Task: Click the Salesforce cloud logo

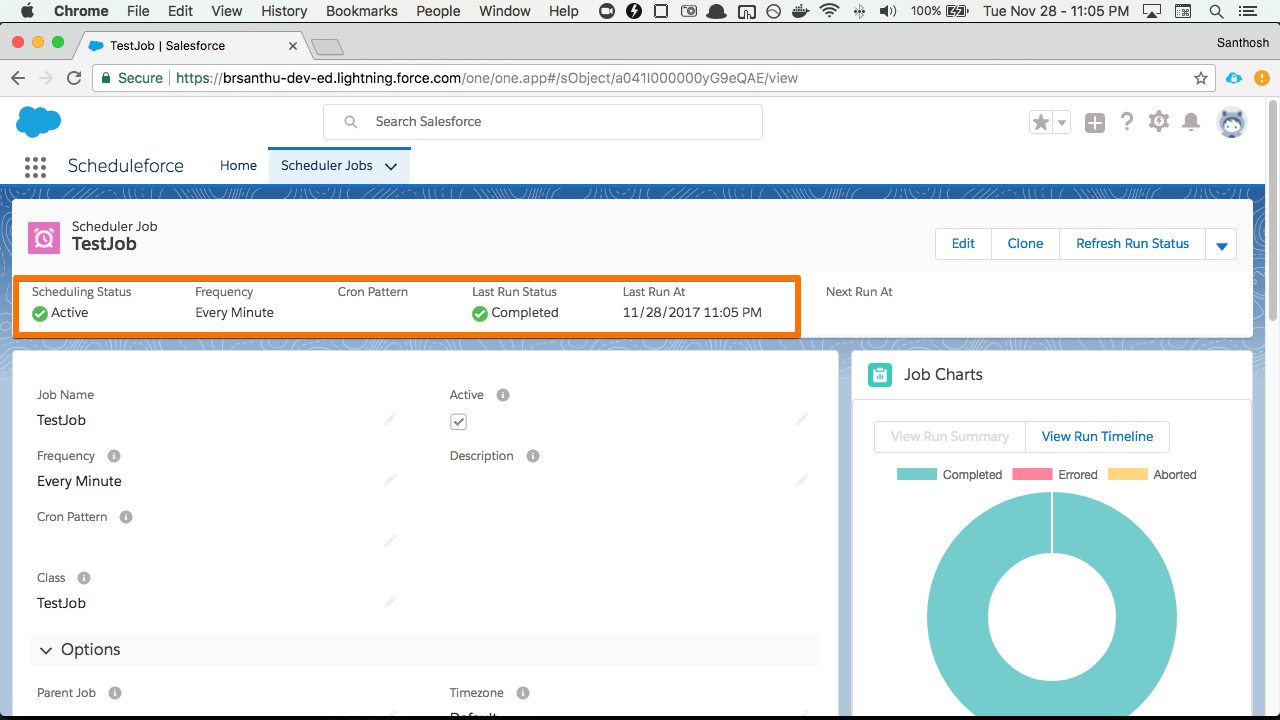Action: (39, 122)
